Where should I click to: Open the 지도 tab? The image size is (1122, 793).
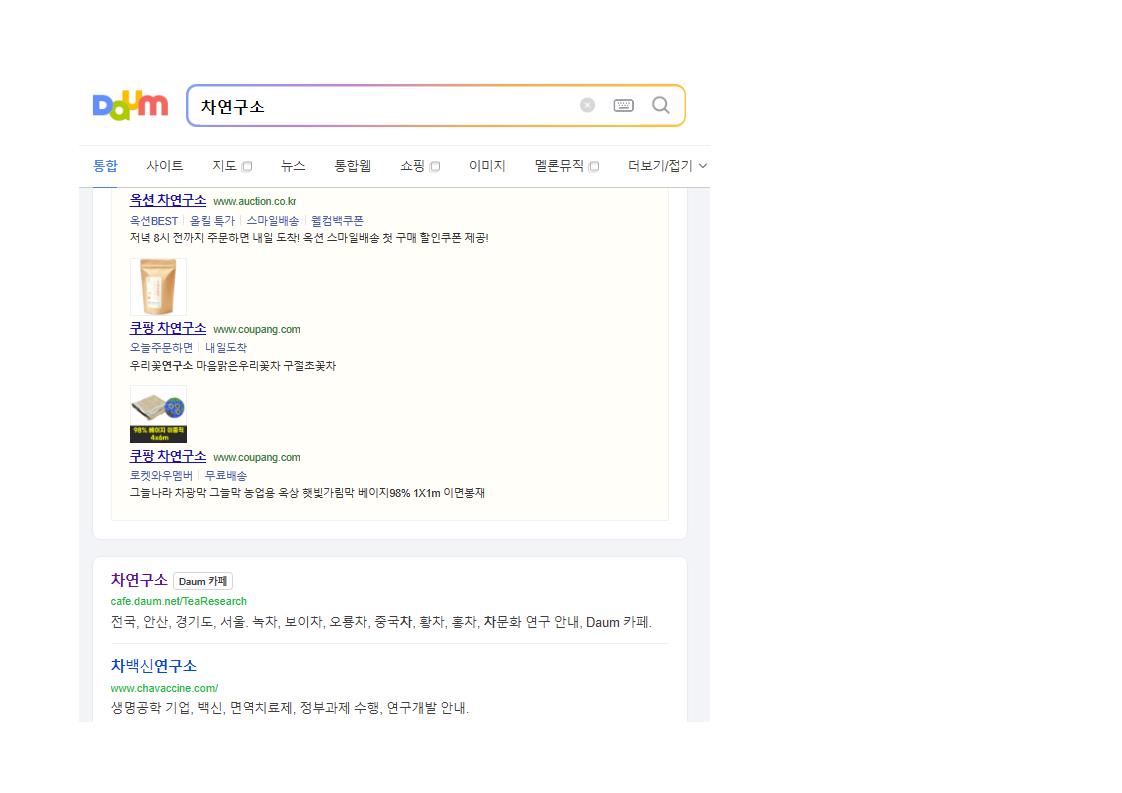click(224, 166)
